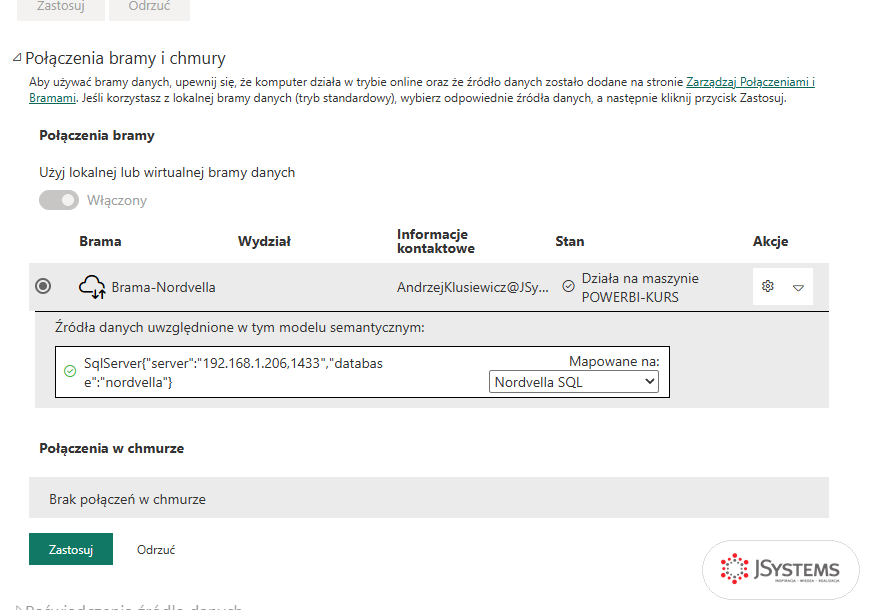
Task: Open the Zarządzaj Połączeniami i Bramami link
Action: (750, 82)
